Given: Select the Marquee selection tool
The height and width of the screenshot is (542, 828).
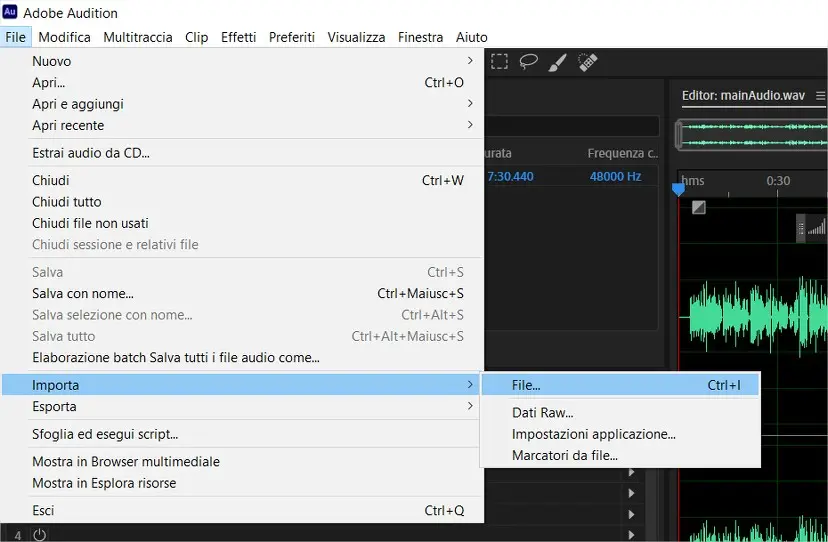Looking at the screenshot, I should pyautogui.click(x=499, y=62).
